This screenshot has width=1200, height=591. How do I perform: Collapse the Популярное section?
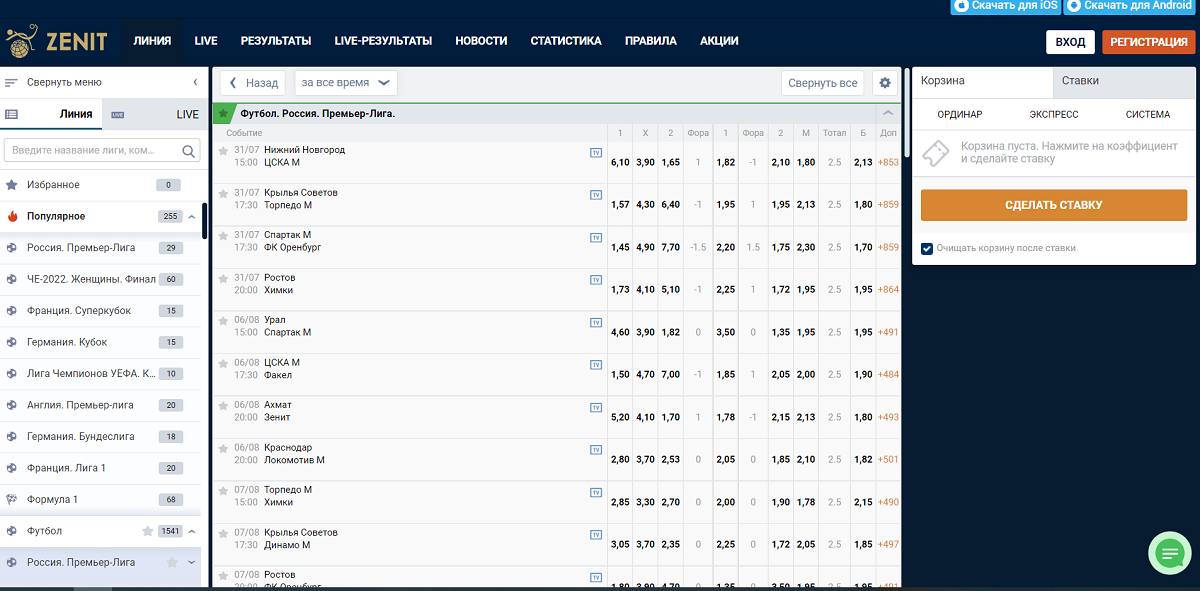(191, 217)
